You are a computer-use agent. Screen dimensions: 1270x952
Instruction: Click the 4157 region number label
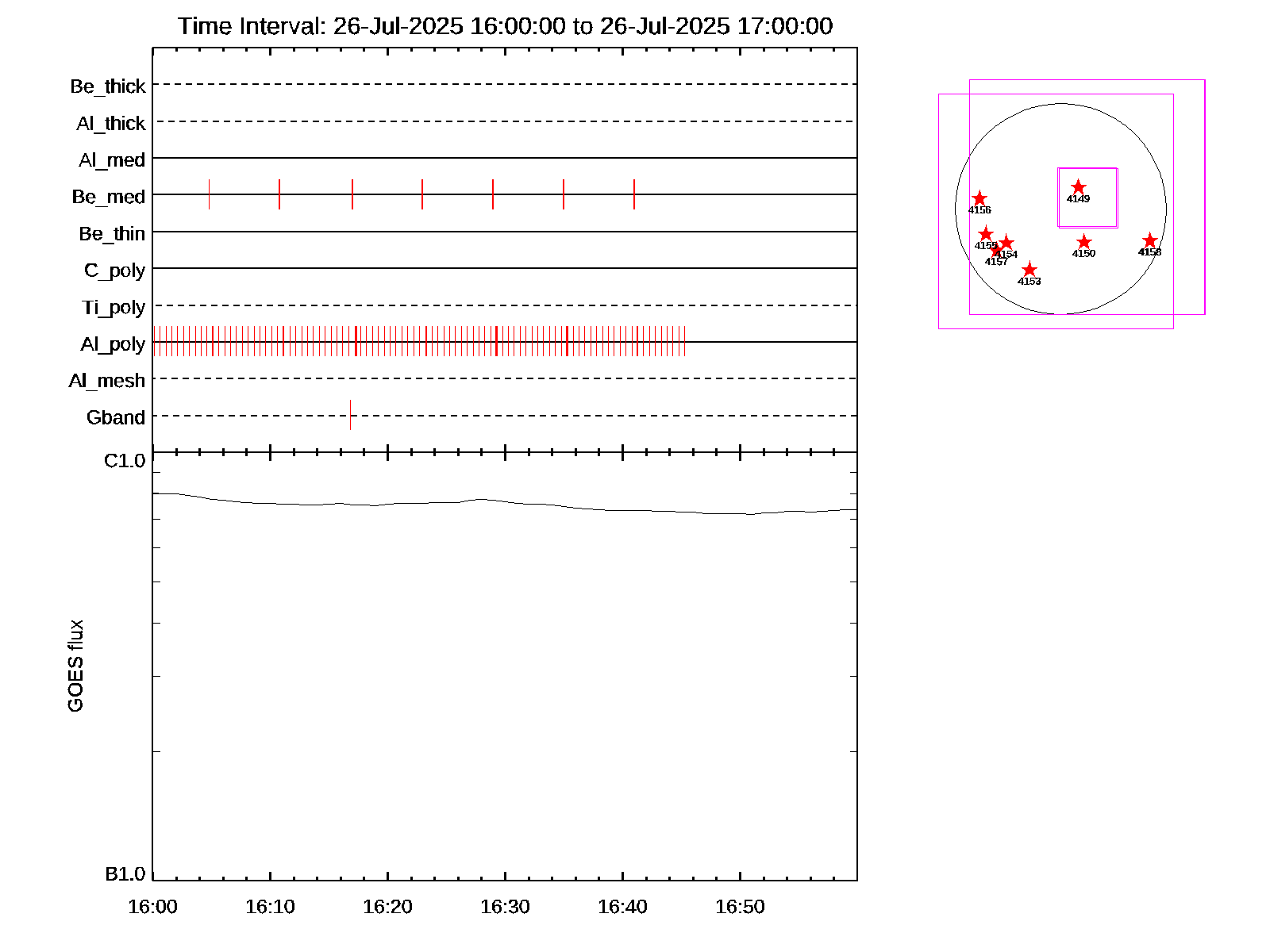tap(995, 262)
